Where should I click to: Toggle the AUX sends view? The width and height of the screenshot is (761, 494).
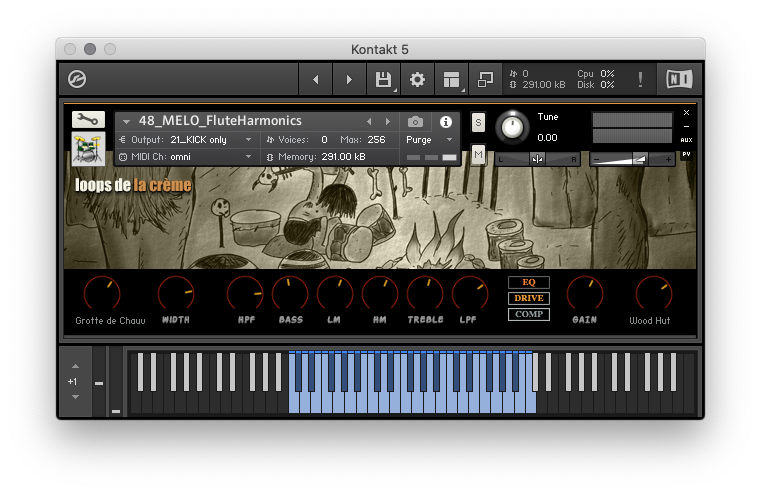click(686, 140)
